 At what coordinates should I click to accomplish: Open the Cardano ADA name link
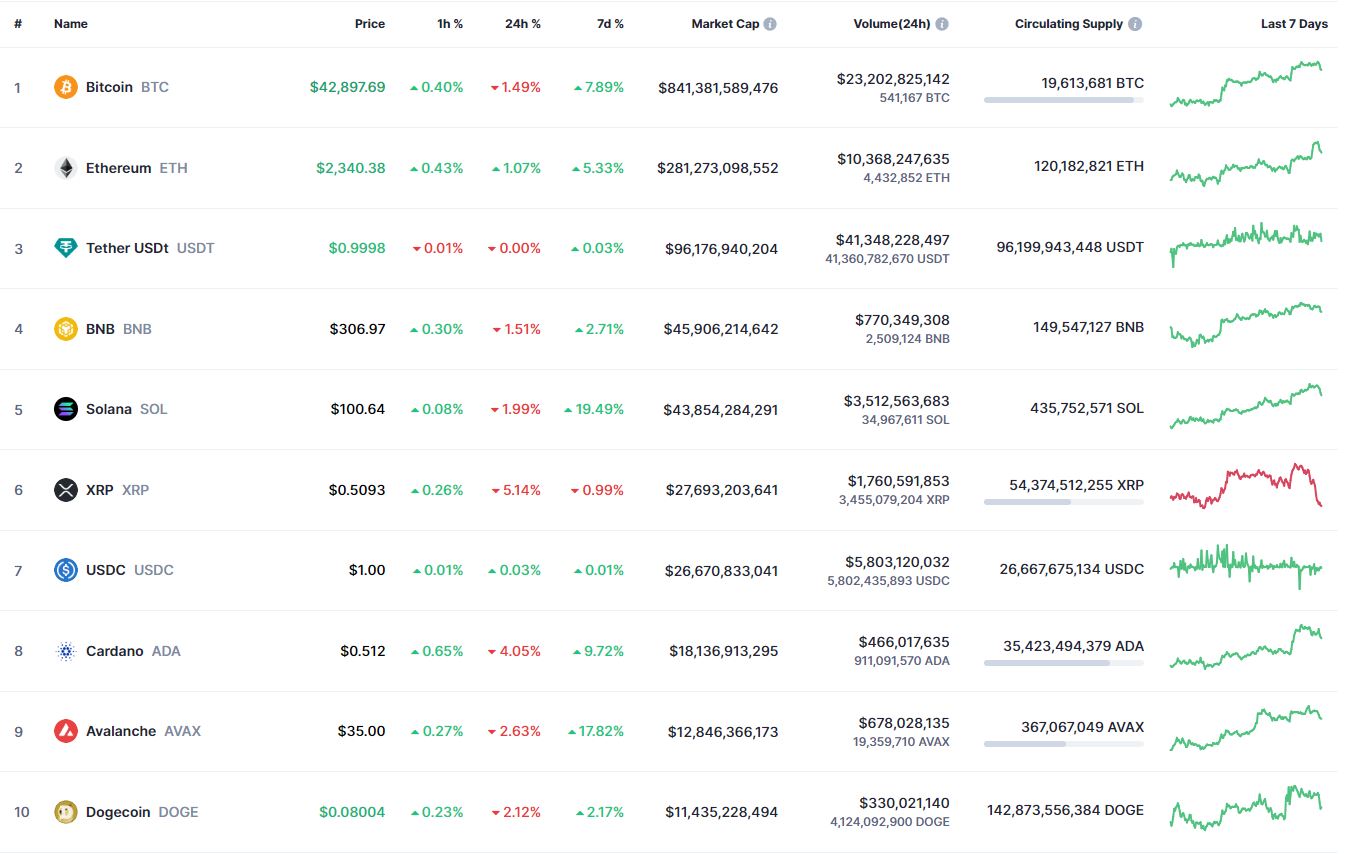(133, 651)
